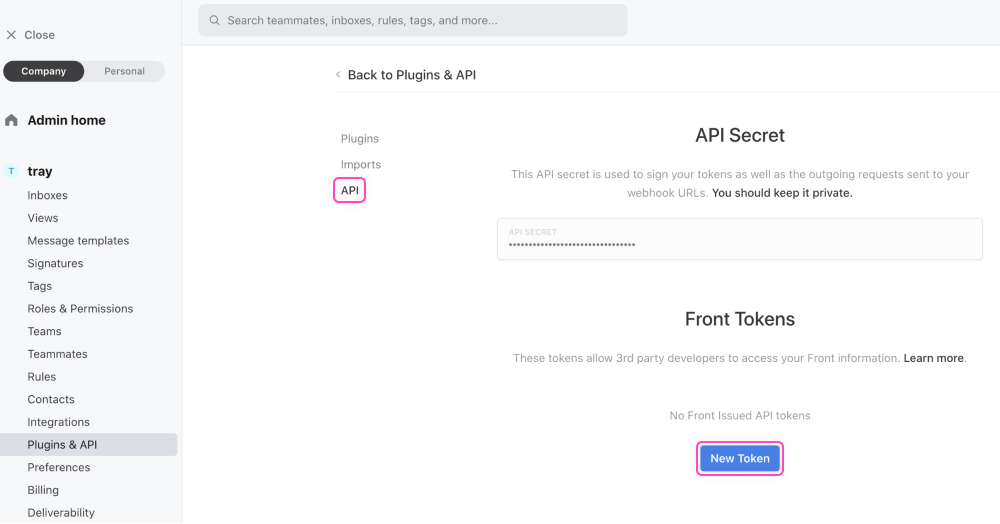Select the API tab
Image resolution: width=1000 pixels, height=524 pixels.
[349, 190]
